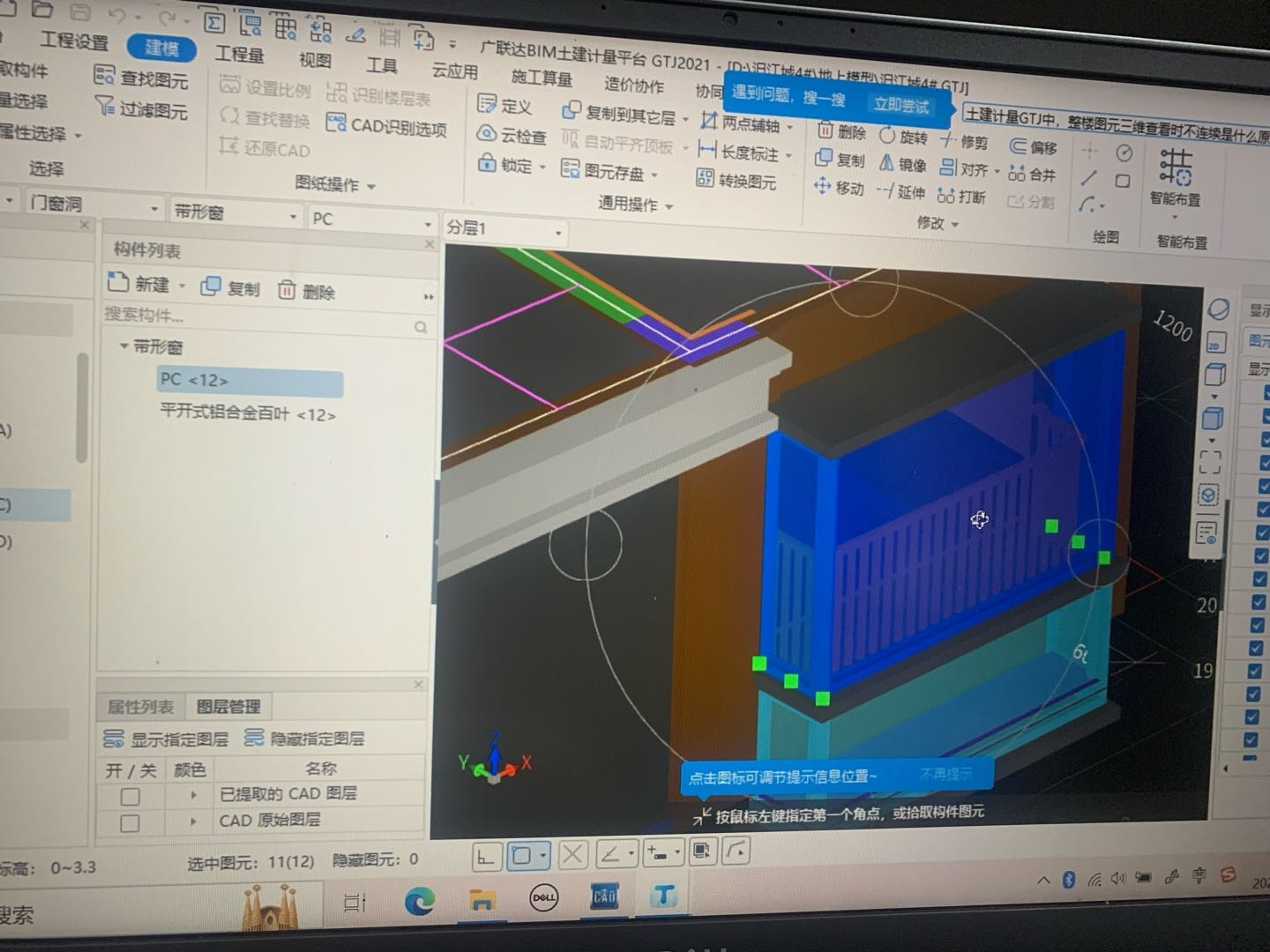Screen dimensions: 1270x952
Task: Click the 智能布置 smart layout icon
Action: [1175, 166]
